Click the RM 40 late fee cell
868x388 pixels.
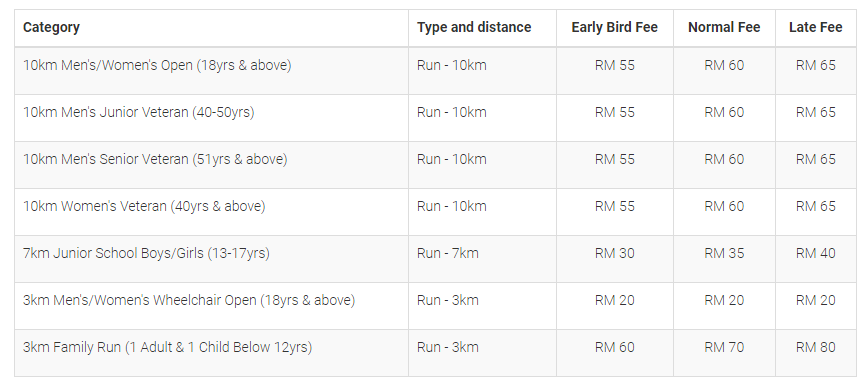pos(815,254)
